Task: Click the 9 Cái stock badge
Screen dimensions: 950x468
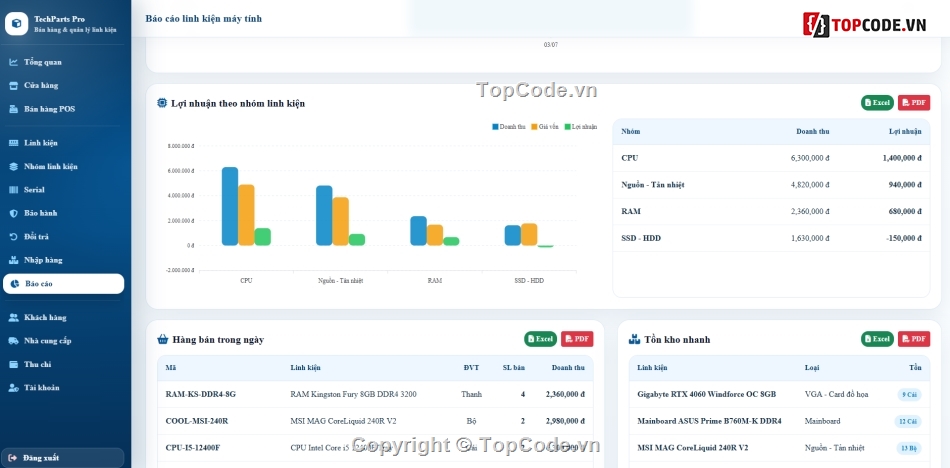Action: tap(909, 395)
